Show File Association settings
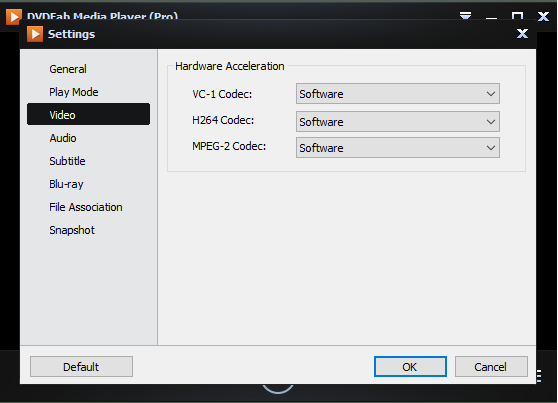Viewport: 558px width, 403px height. pos(86,207)
